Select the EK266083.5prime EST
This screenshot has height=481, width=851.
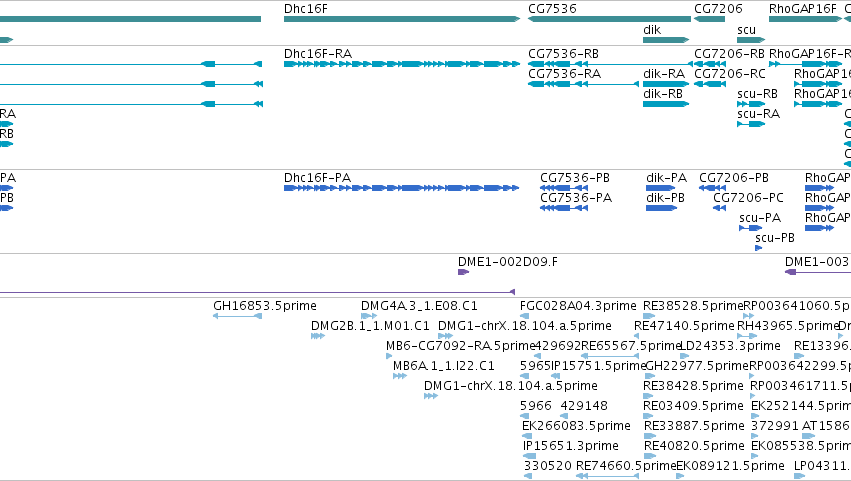(526, 436)
